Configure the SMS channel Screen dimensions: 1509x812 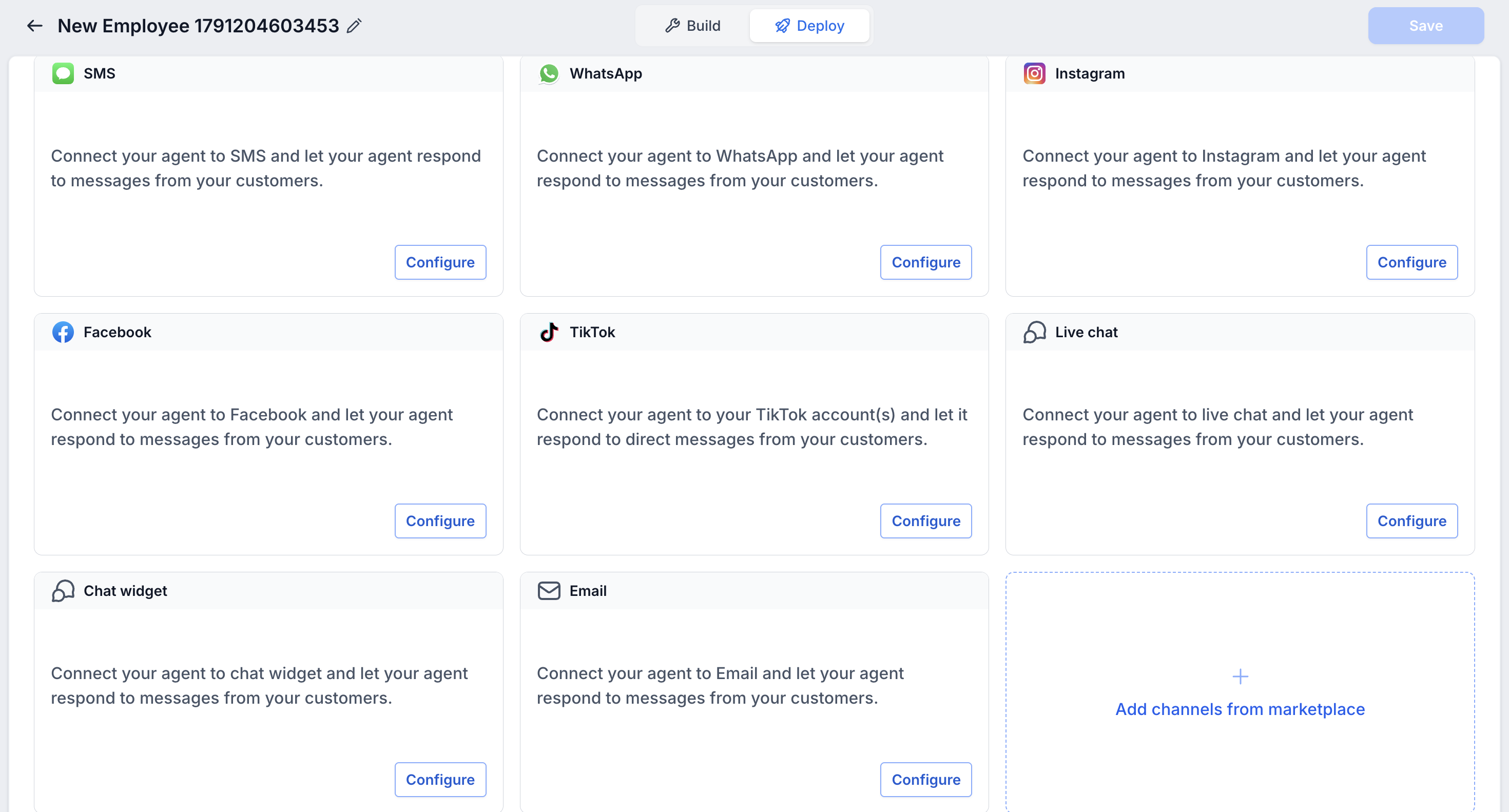[440, 262]
